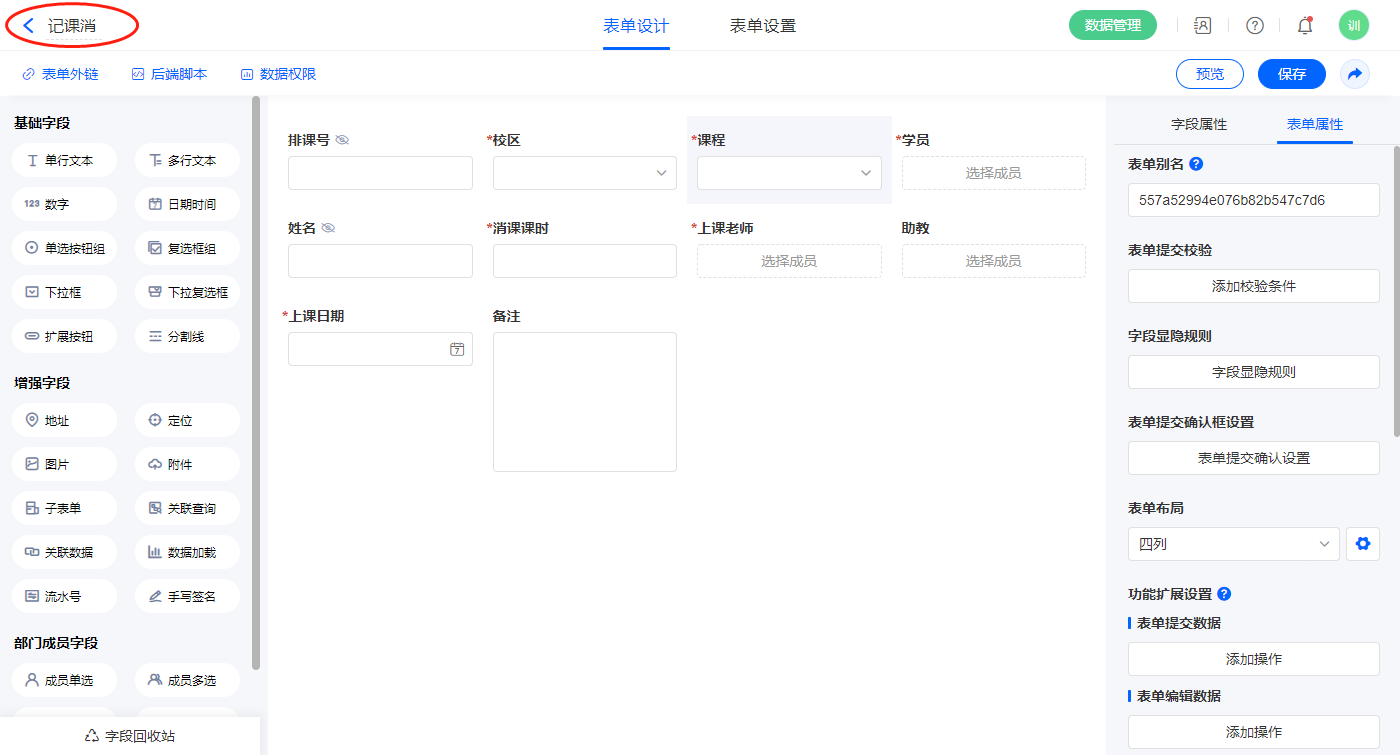Click the back arrow beside 记课消
This screenshot has width=1400, height=755.
click(x=29, y=26)
